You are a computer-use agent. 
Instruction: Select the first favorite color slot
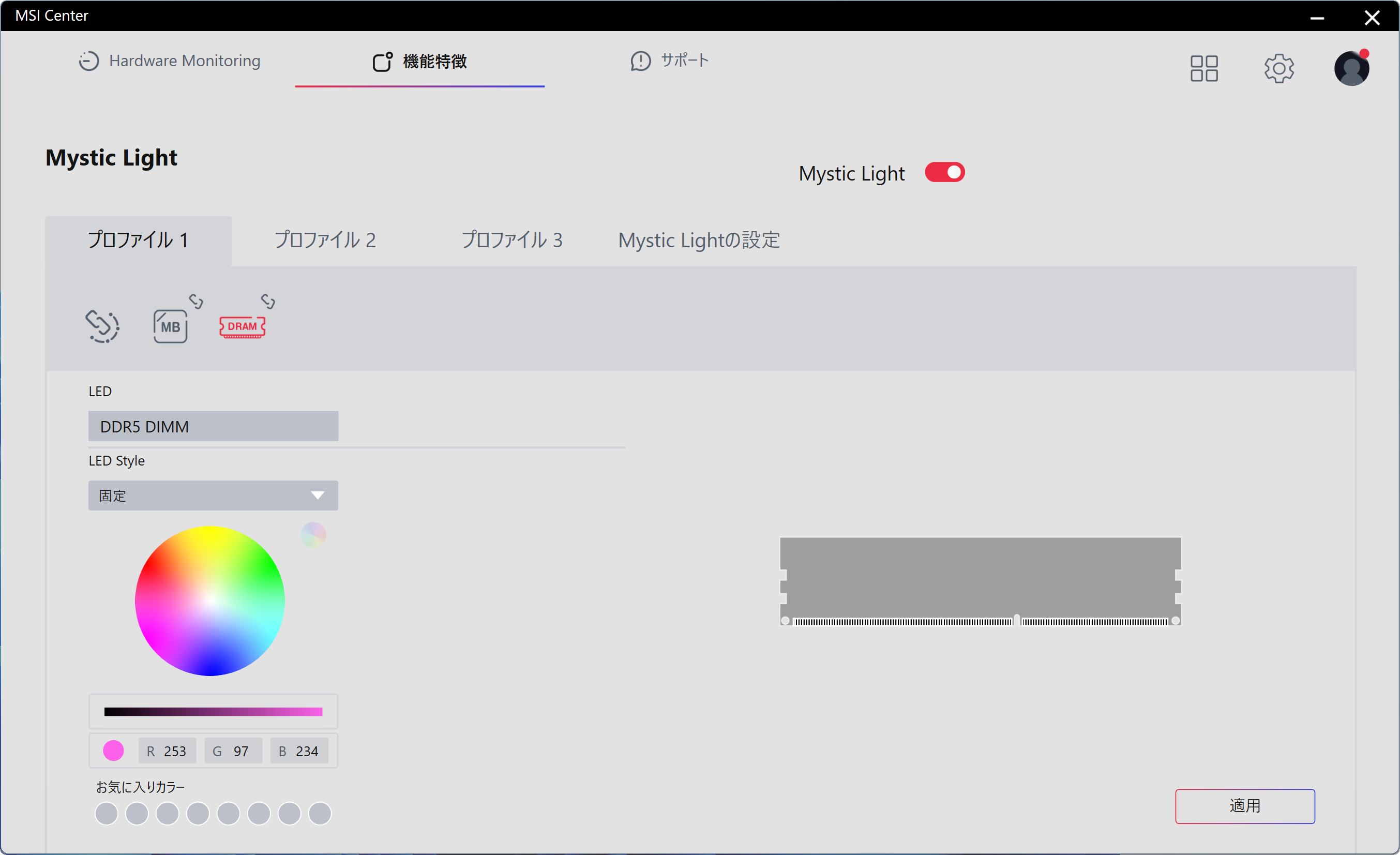tap(106, 814)
